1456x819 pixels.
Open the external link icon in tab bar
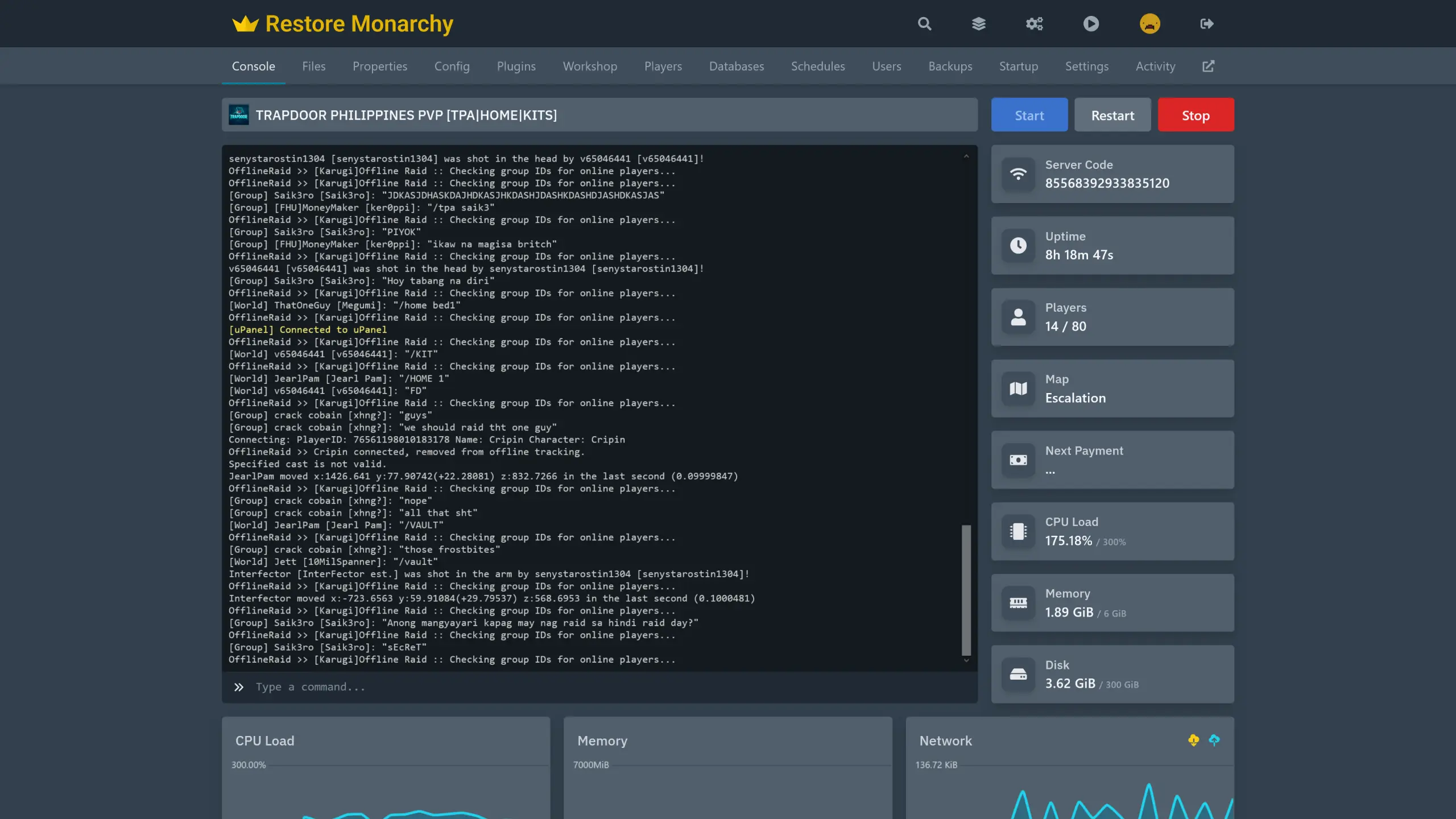pos(1208,66)
